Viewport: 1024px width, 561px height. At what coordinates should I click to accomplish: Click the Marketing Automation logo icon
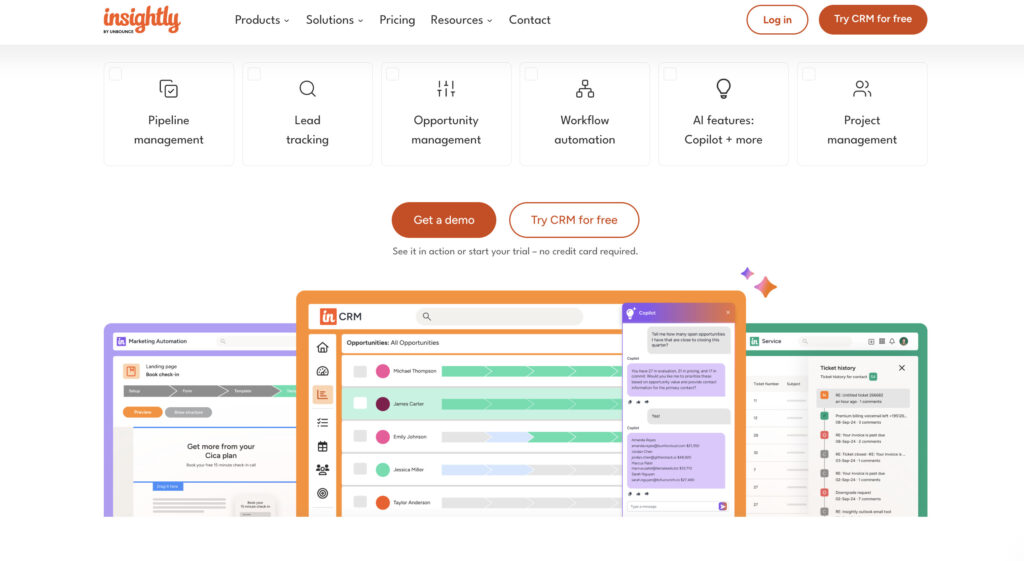[121, 341]
